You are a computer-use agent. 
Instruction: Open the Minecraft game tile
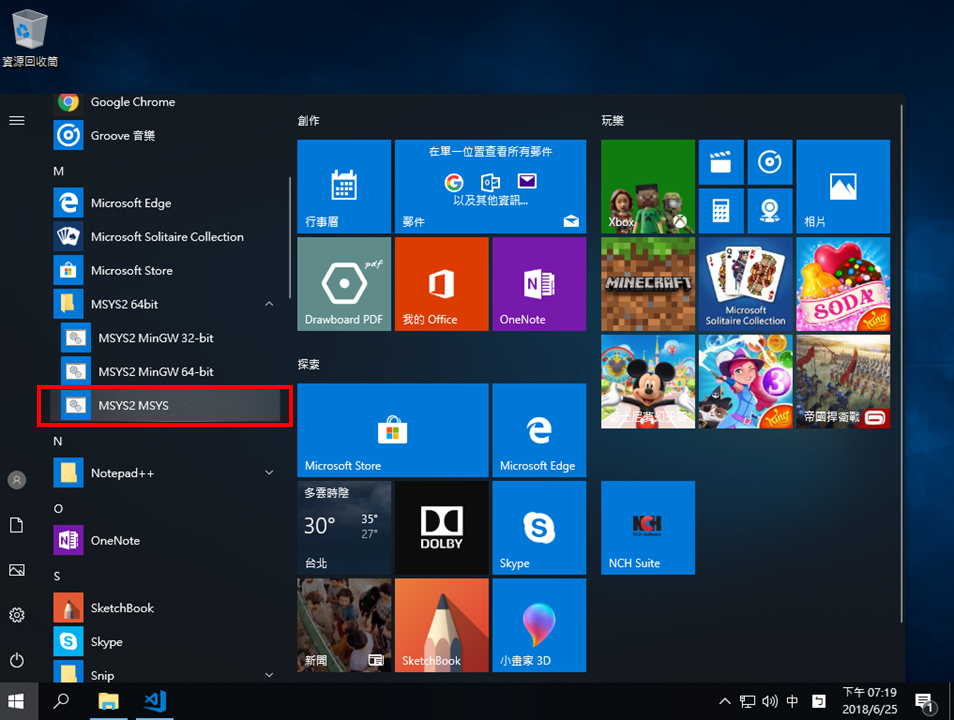pos(648,284)
